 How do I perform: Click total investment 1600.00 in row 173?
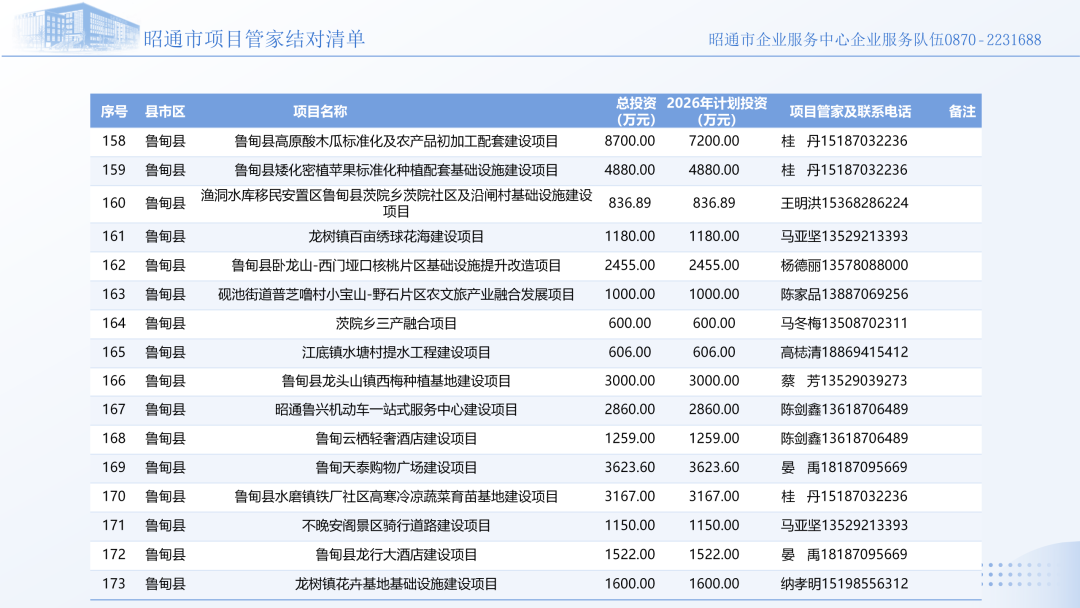click(x=630, y=584)
